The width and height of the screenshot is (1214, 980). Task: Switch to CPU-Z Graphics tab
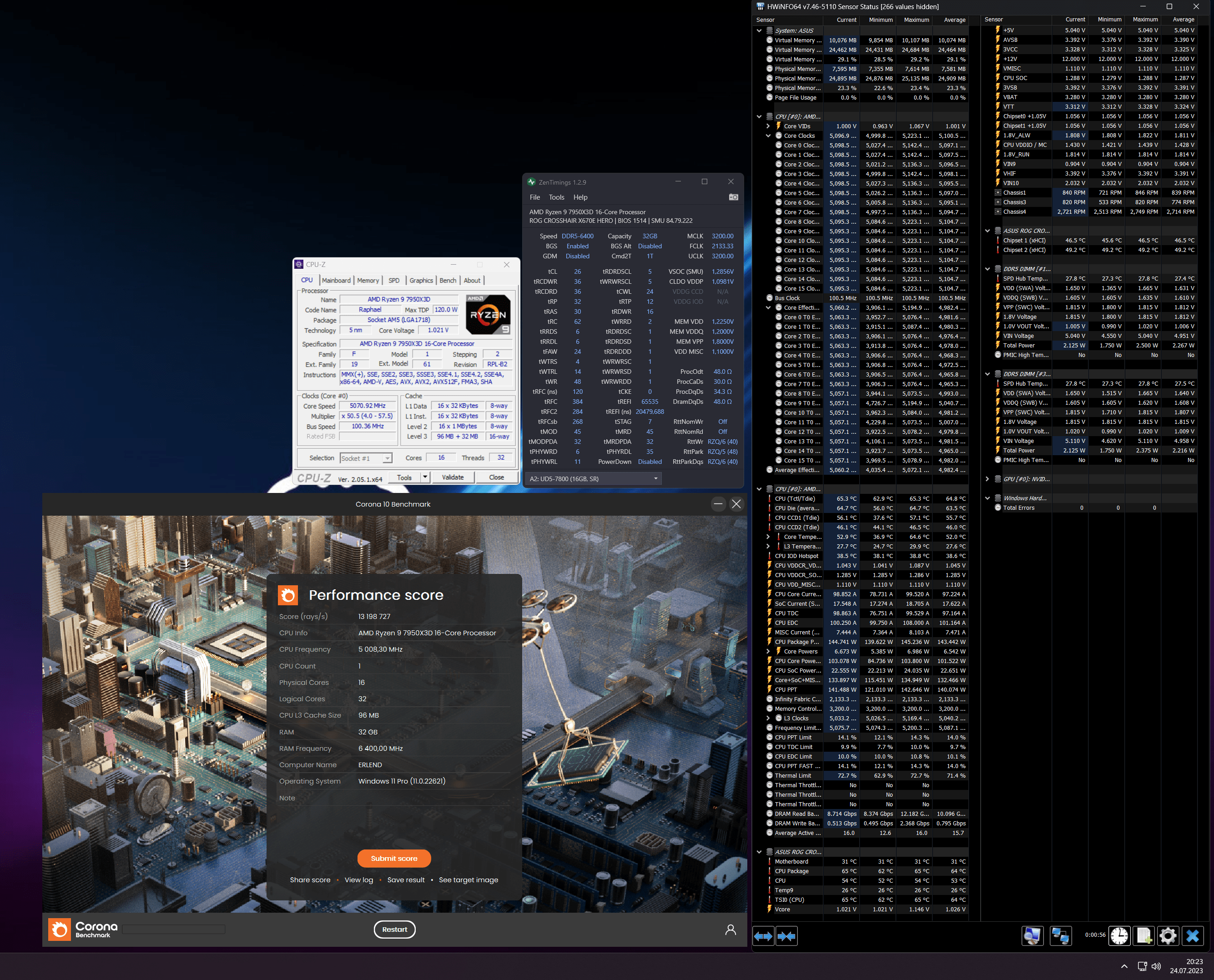421,280
